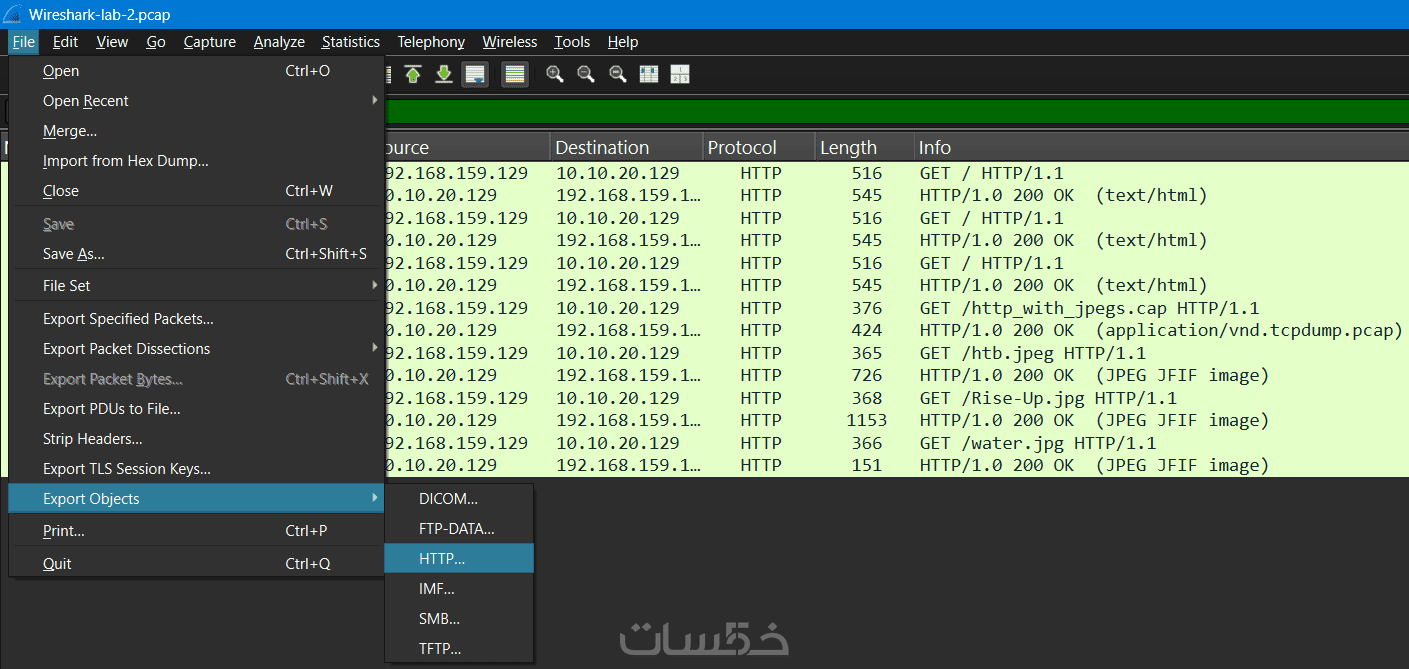Choose HTTP... export objects option

459,559
